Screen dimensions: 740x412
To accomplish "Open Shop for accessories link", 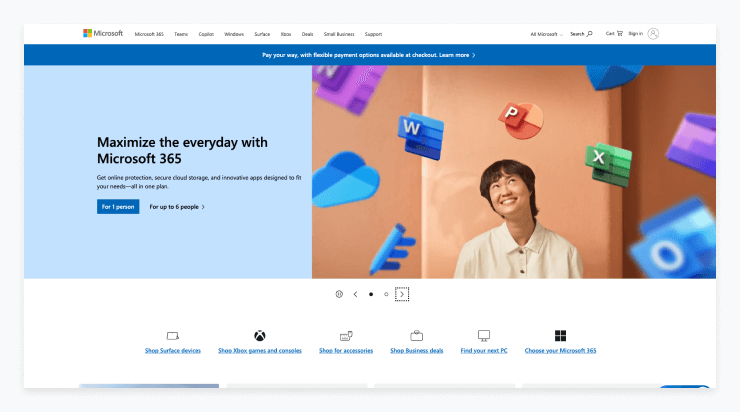I will 346,351.
